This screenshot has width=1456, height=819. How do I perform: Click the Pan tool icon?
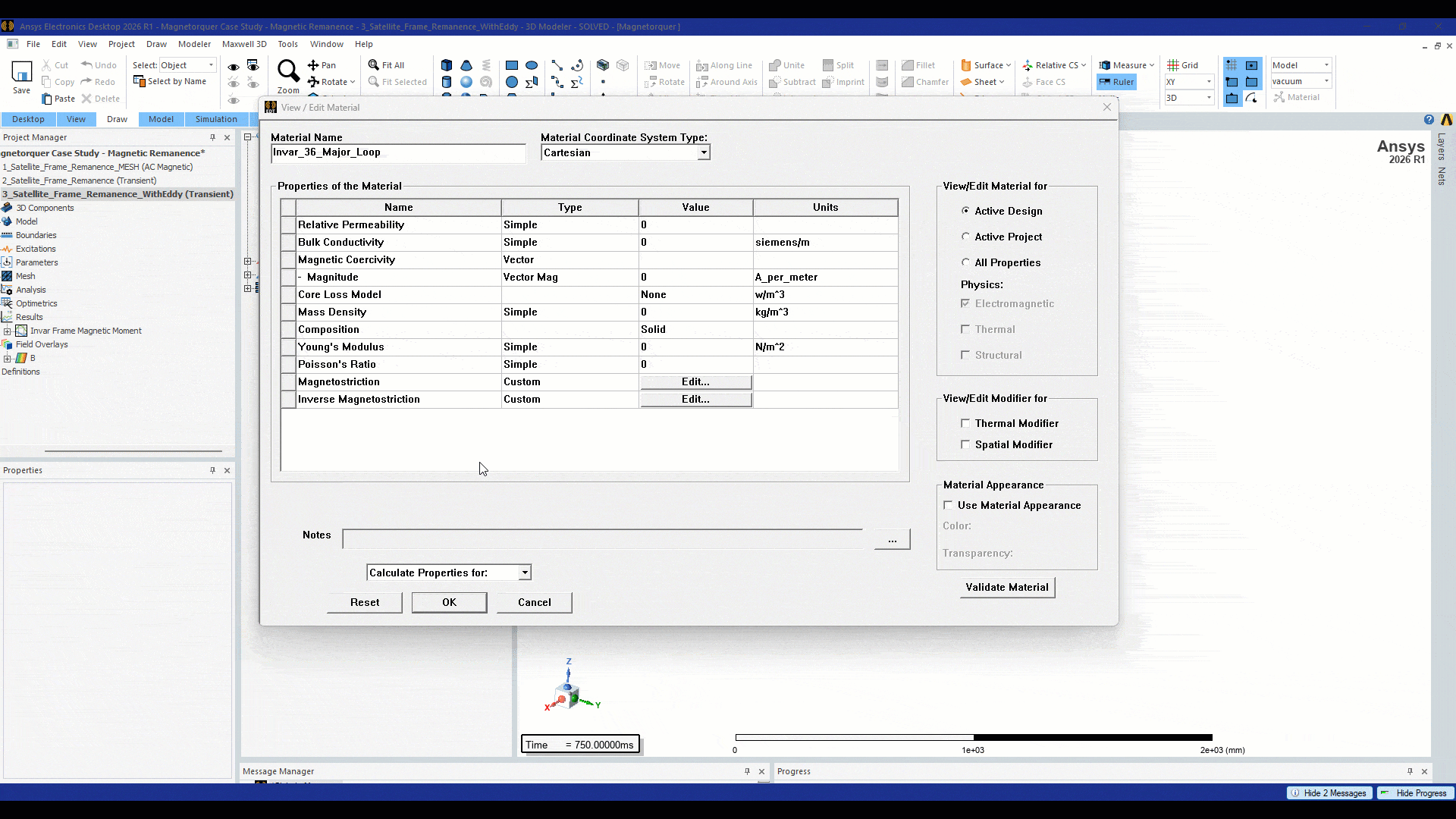pyautogui.click(x=313, y=65)
